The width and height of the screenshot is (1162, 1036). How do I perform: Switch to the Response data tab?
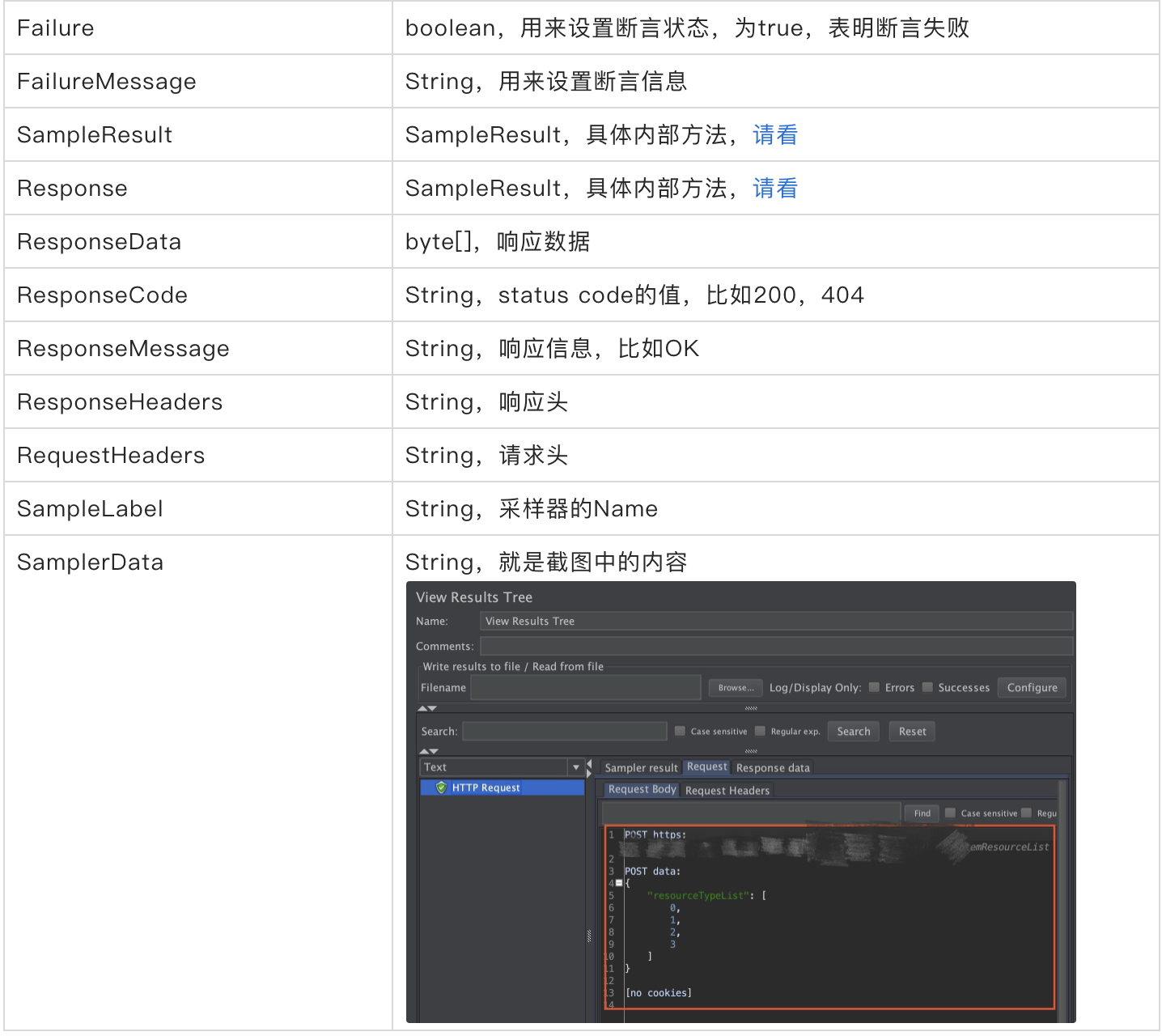click(x=773, y=767)
